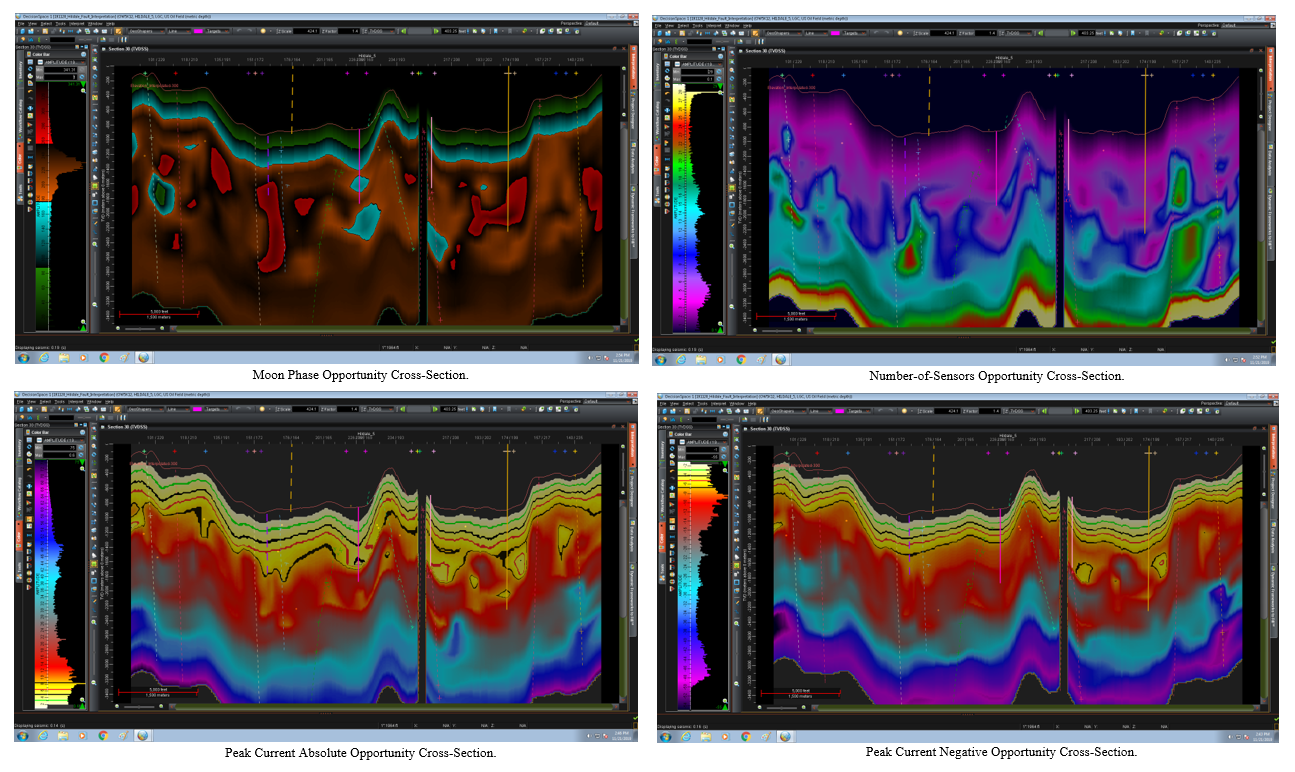The height and width of the screenshot is (772, 1295).
Task: Expand DecShapers dropdown in Number-of-Sensors window
Action: coord(784,32)
